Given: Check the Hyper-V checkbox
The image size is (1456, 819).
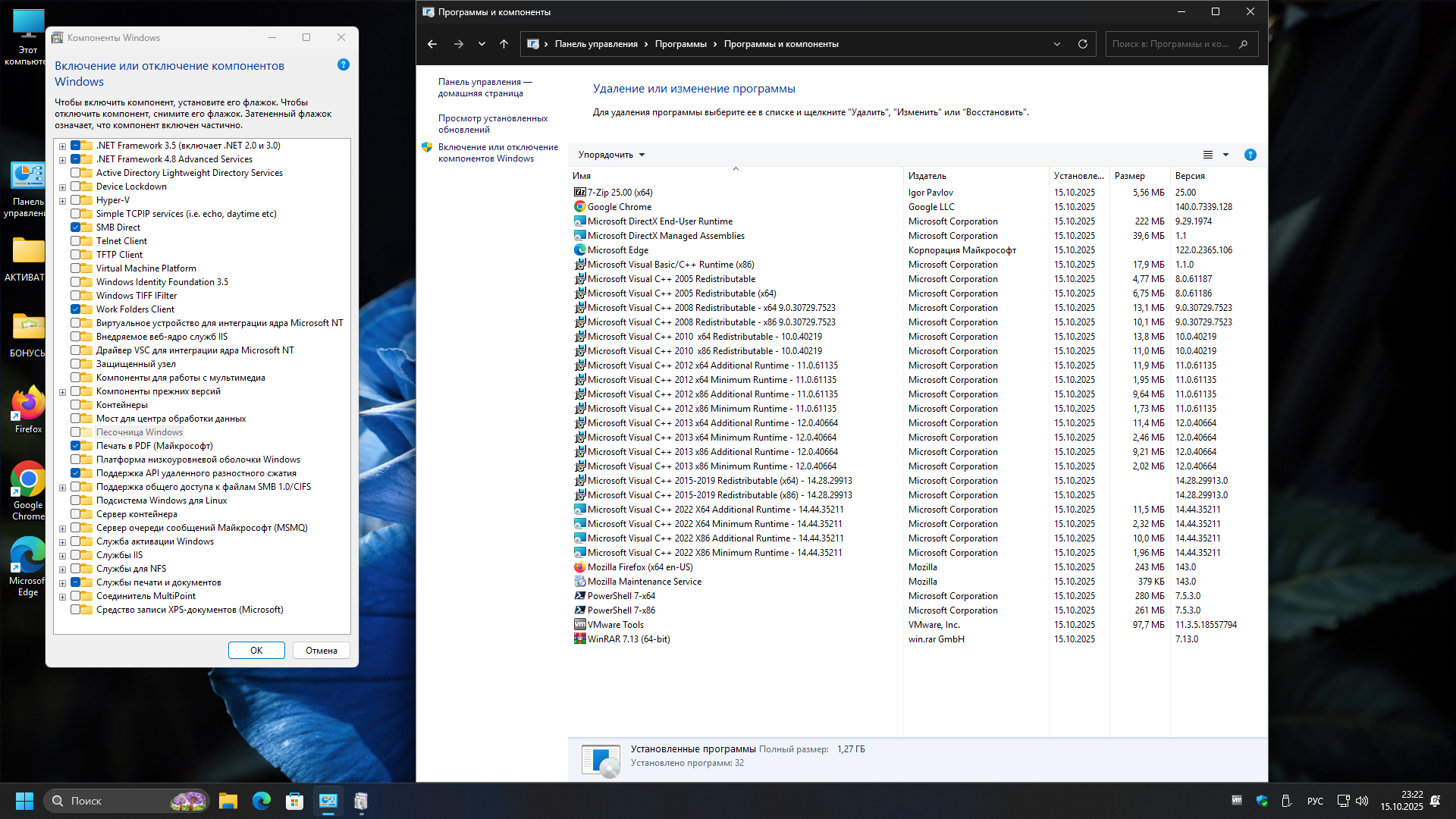Looking at the screenshot, I should [x=76, y=200].
